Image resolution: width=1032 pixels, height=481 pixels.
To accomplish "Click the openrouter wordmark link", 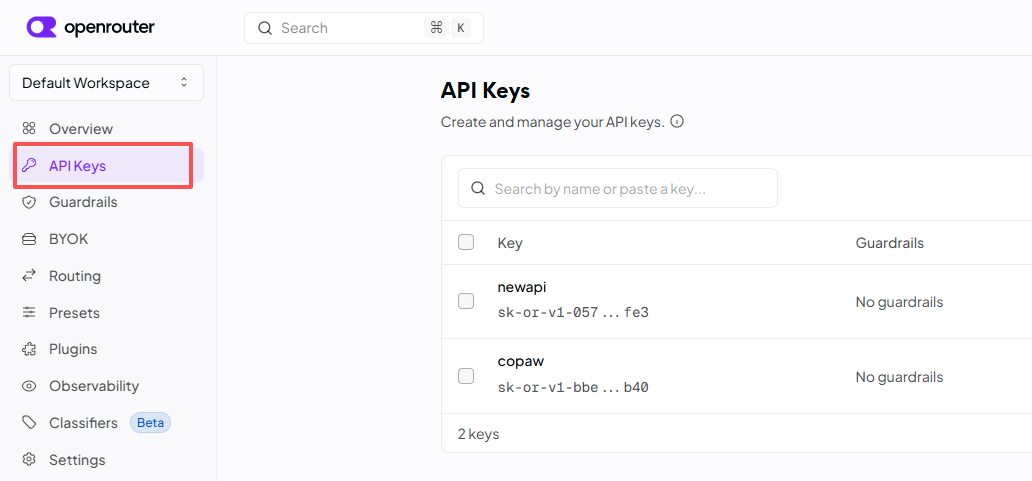I will [x=109, y=28].
